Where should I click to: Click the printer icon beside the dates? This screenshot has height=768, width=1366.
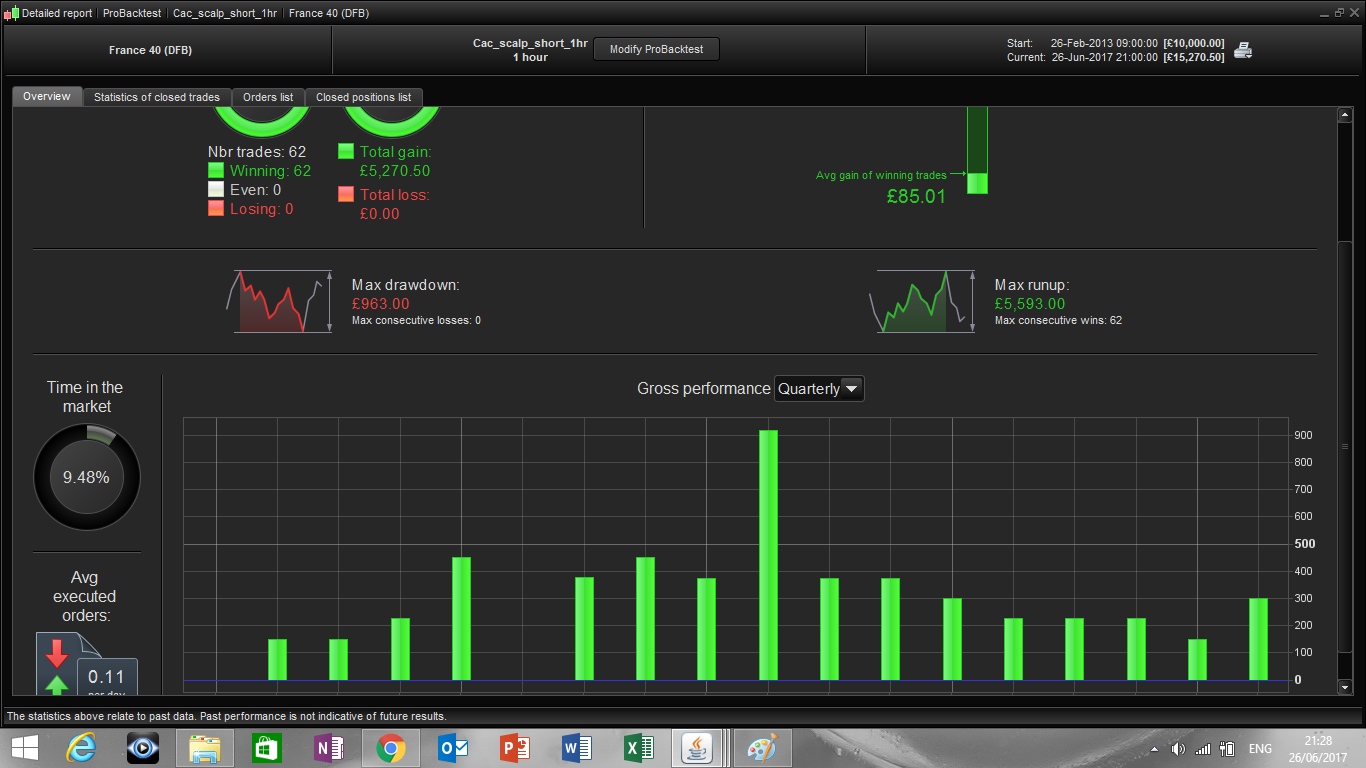(x=1243, y=50)
